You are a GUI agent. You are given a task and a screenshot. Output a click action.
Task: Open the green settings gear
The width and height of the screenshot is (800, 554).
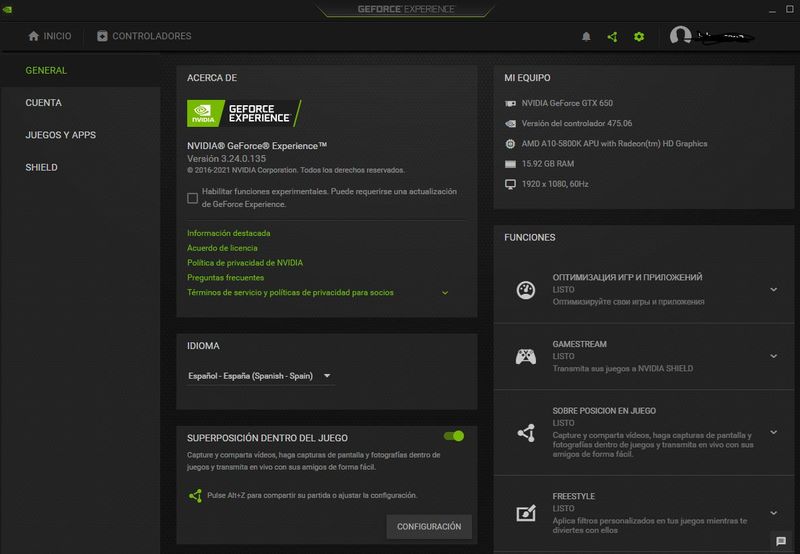(x=639, y=37)
